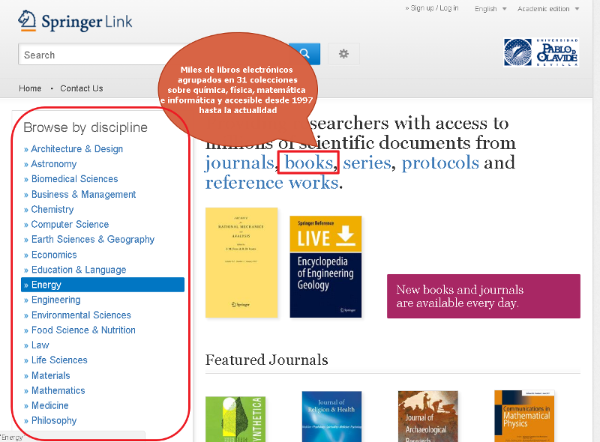Image resolution: width=600 pixels, height=442 pixels.
Task: Open the Chemistry discipline
Action: [52, 209]
